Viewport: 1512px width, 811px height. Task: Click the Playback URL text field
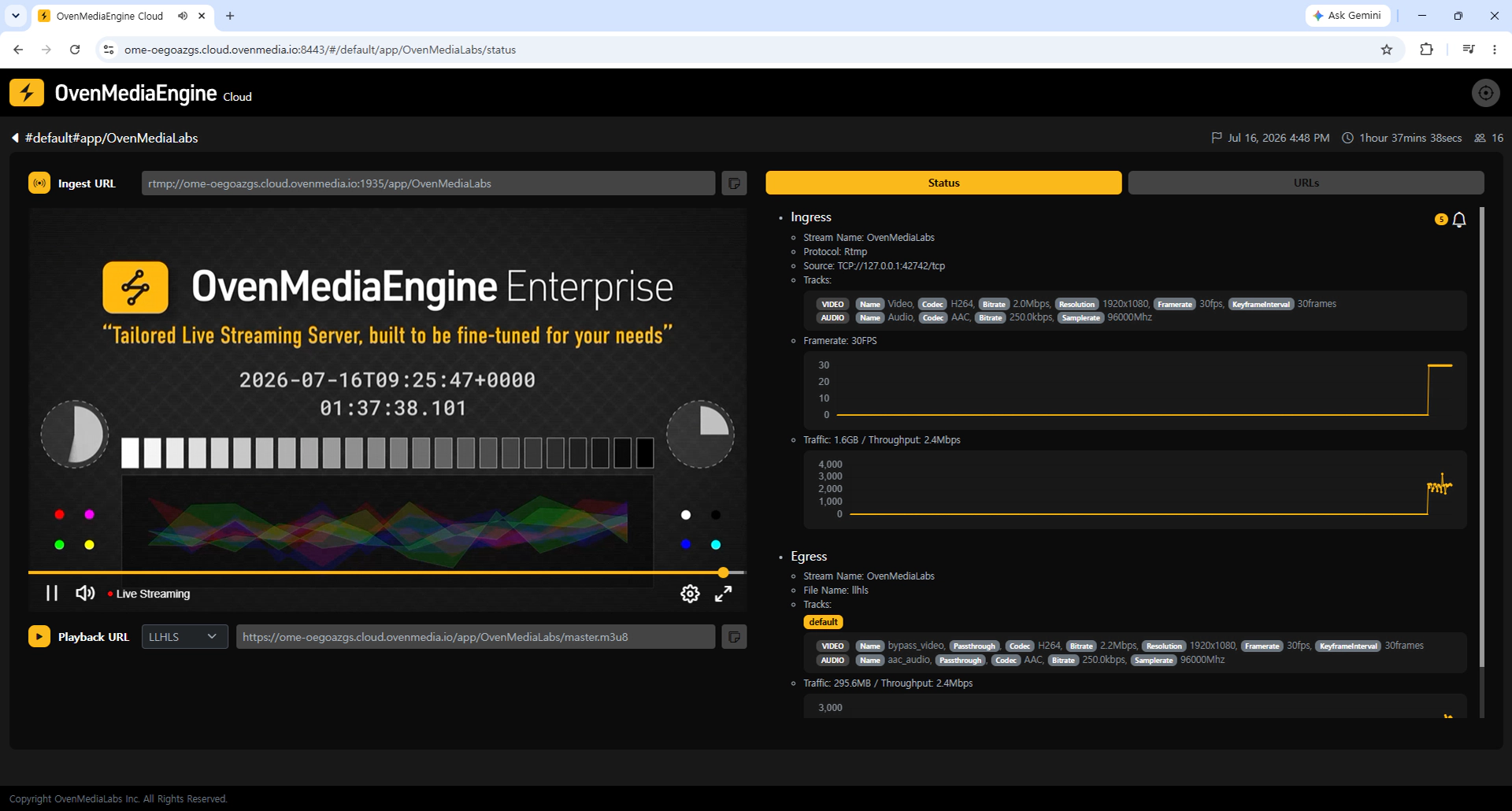pos(476,637)
